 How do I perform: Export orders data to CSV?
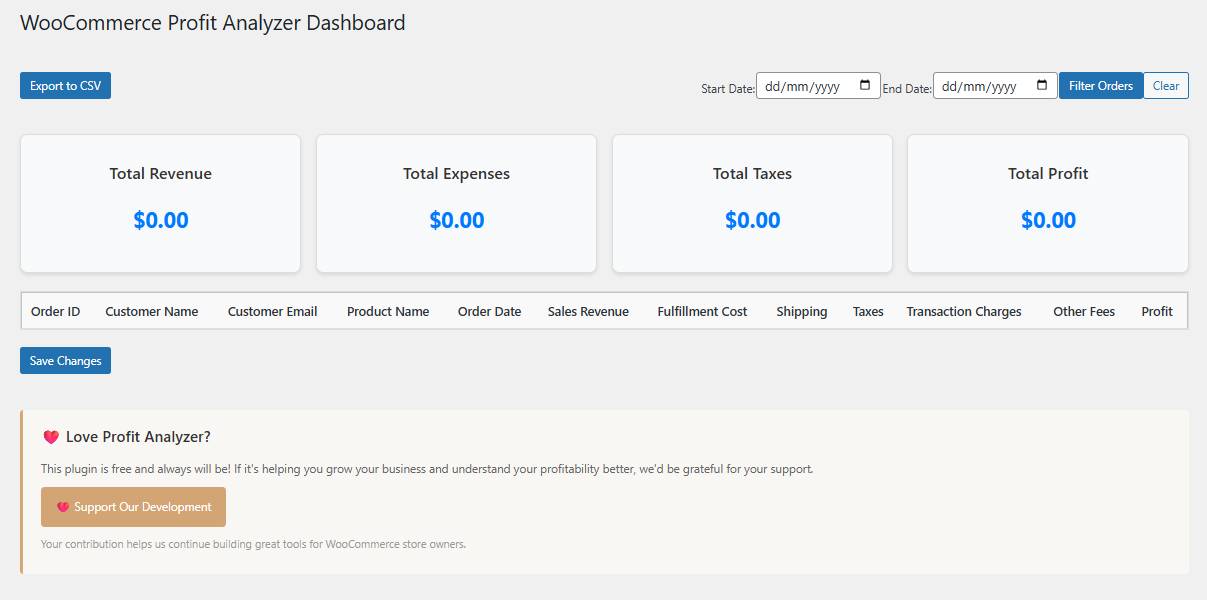coord(64,85)
